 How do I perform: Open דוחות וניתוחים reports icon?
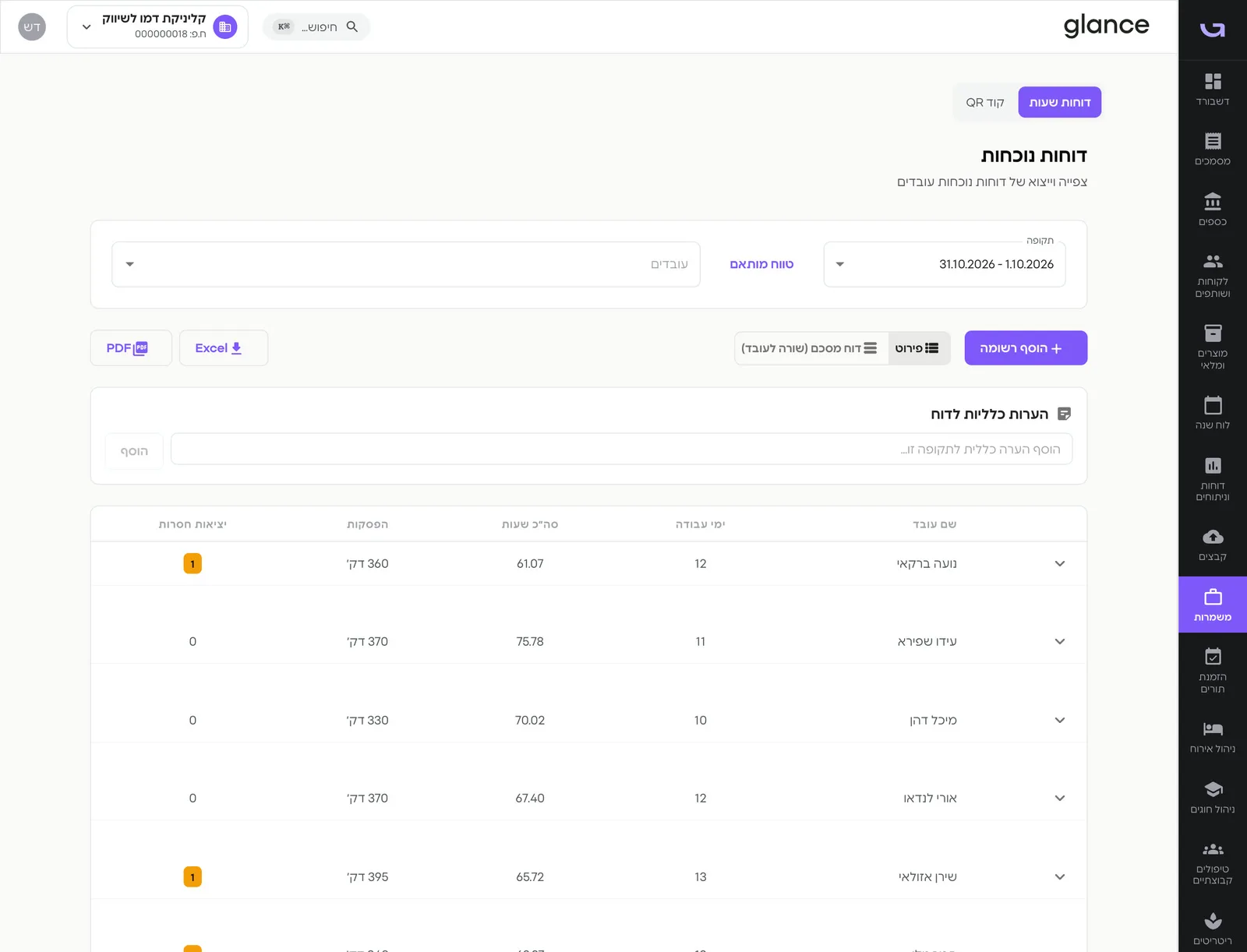[x=1213, y=479]
